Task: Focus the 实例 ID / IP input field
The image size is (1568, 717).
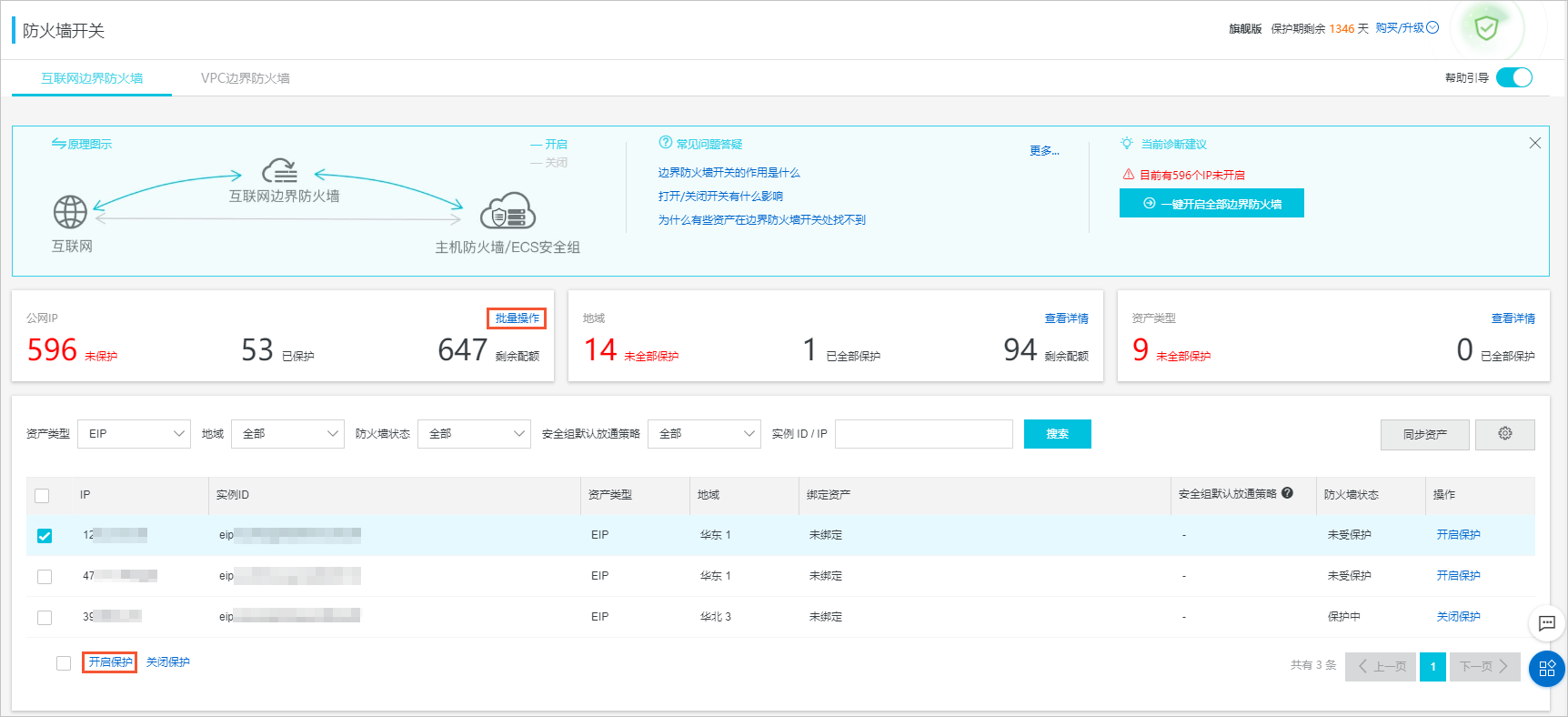Action: (923, 434)
